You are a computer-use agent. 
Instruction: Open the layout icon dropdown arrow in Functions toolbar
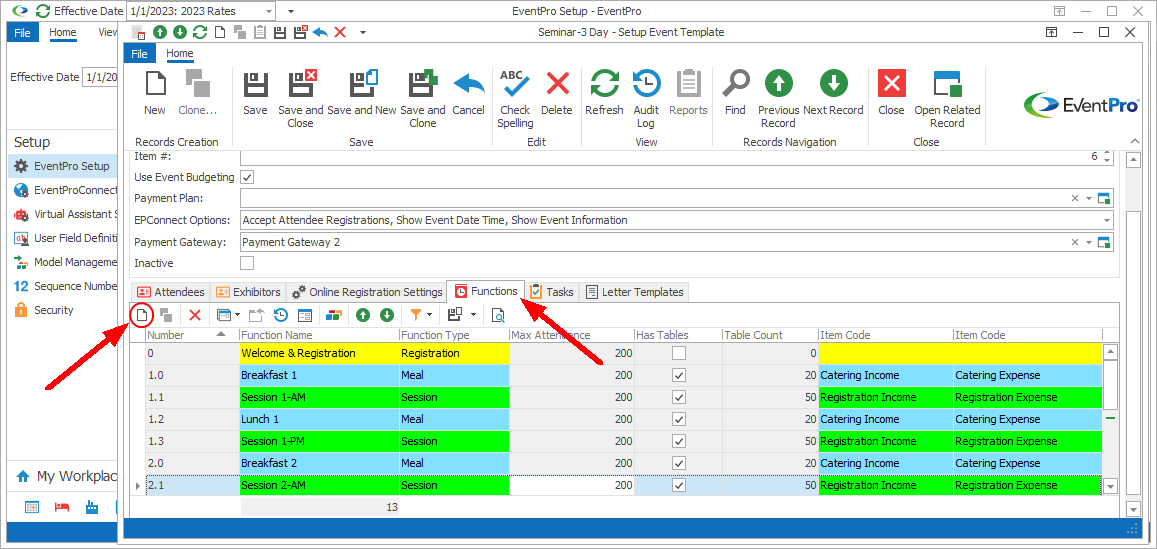(472, 315)
